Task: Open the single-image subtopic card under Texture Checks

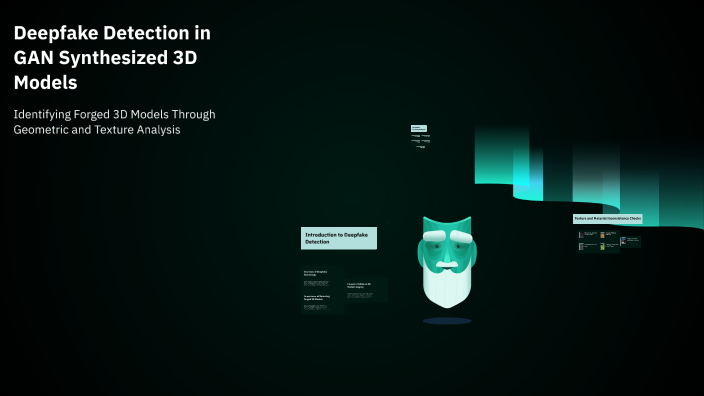Action: (630, 242)
